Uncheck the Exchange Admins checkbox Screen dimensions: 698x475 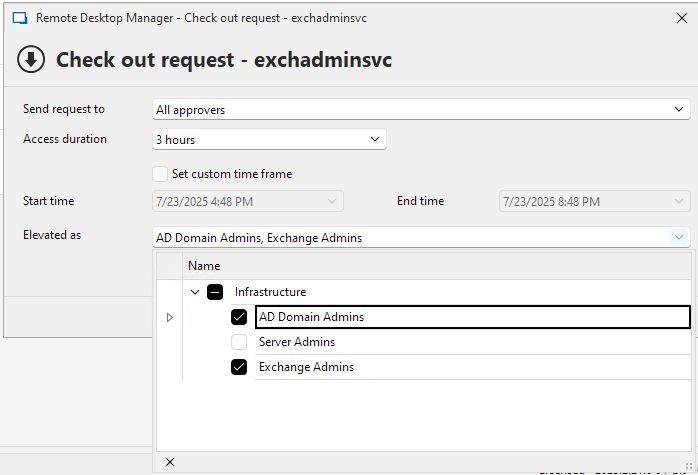pos(239,367)
